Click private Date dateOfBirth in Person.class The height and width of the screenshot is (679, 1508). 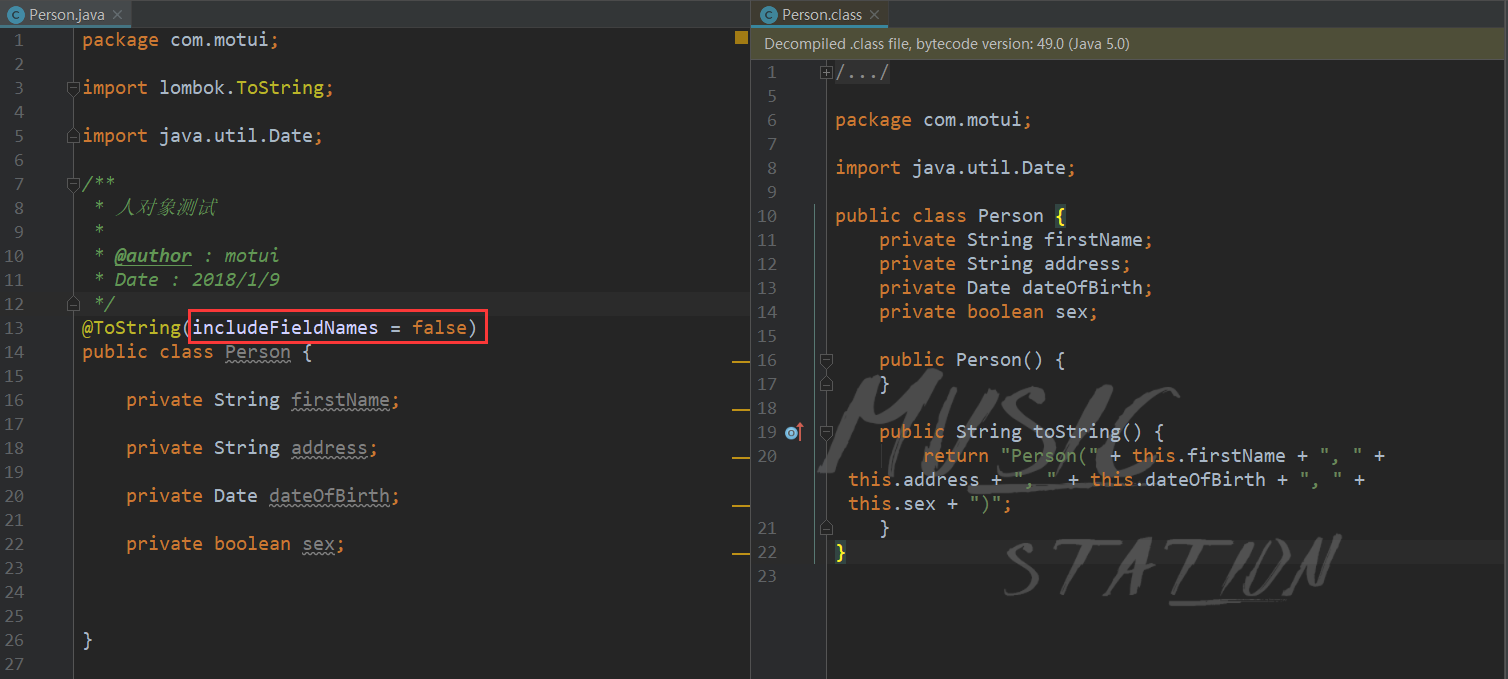click(x=1016, y=288)
